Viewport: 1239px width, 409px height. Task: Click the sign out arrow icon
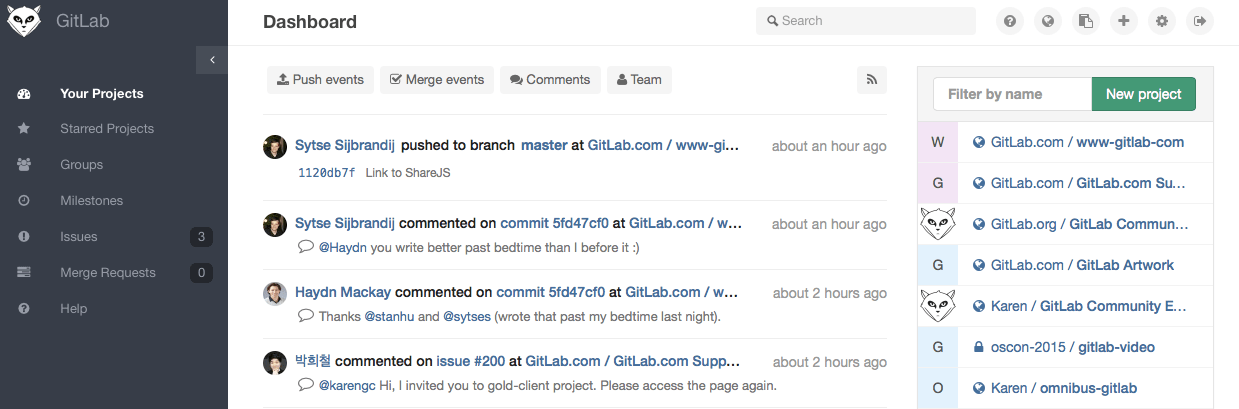pos(1199,21)
